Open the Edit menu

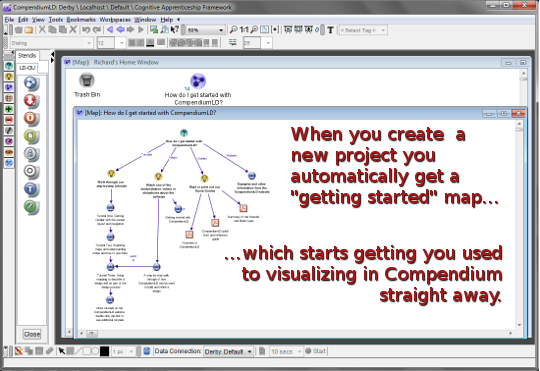[x=23, y=20]
